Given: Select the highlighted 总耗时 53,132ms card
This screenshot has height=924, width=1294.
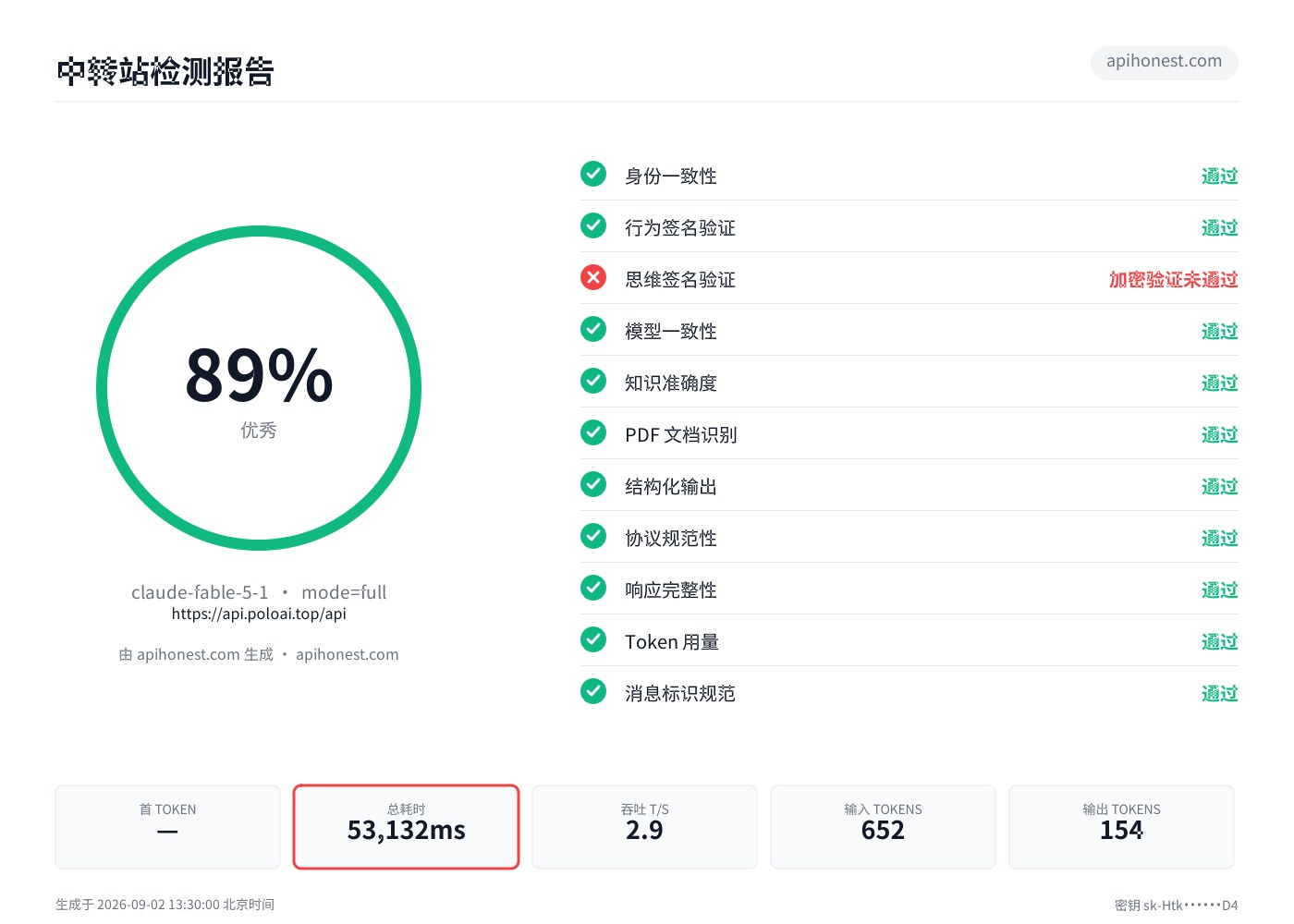Looking at the screenshot, I should click(407, 827).
